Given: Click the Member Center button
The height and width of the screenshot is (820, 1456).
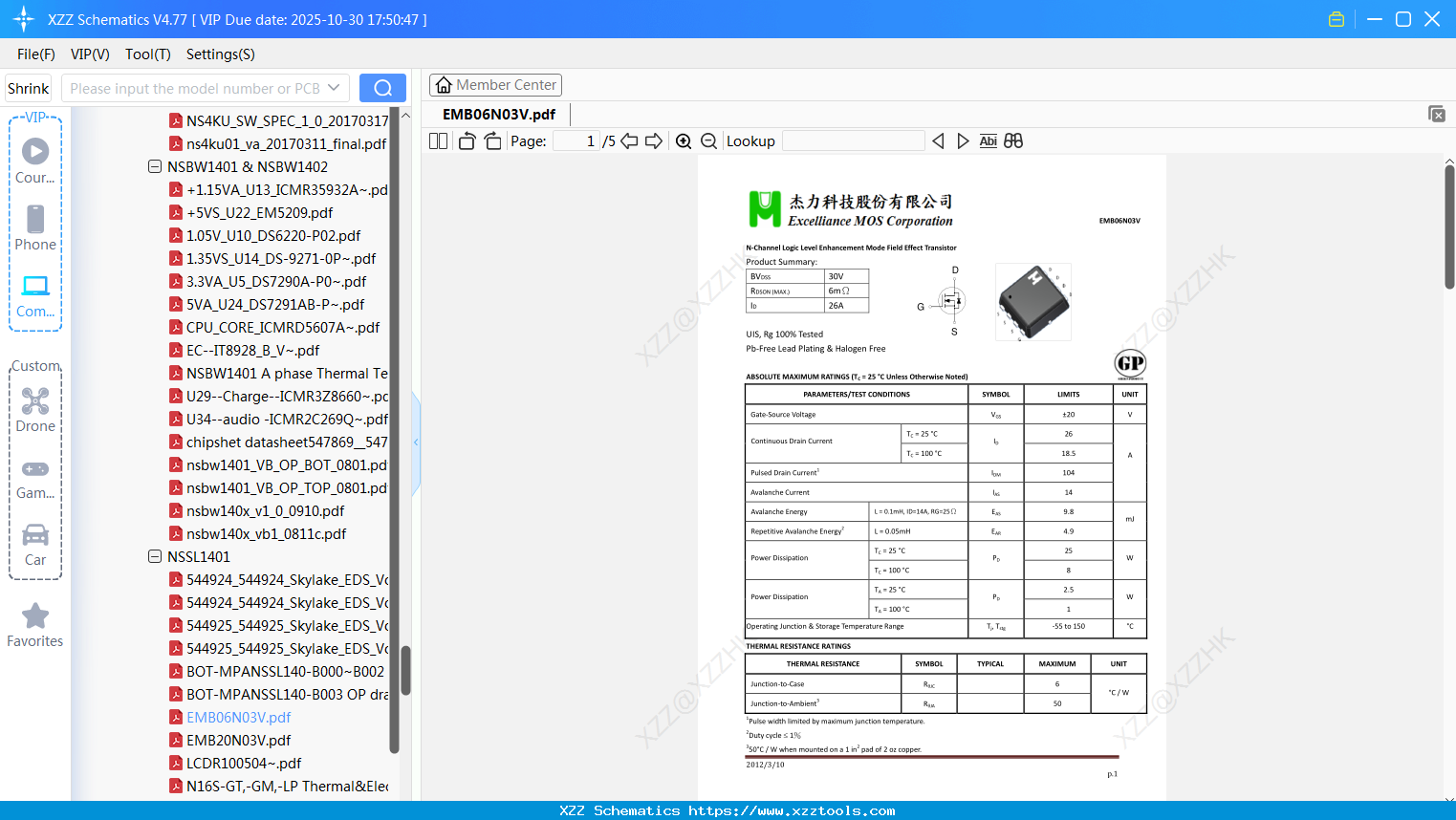Looking at the screenshot, I should point(495,85).
